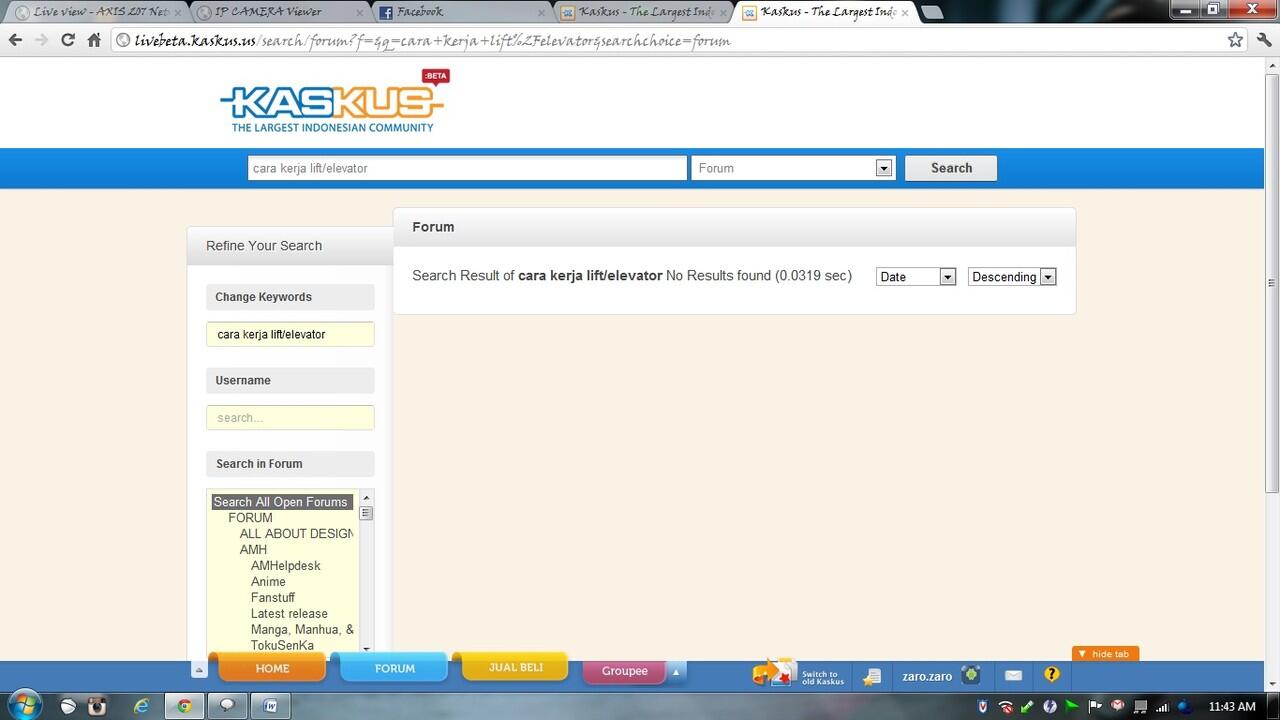Open JUAL BELI bottom tab
This screenshot has height=720, width=1280.
(x=516, y=667)
